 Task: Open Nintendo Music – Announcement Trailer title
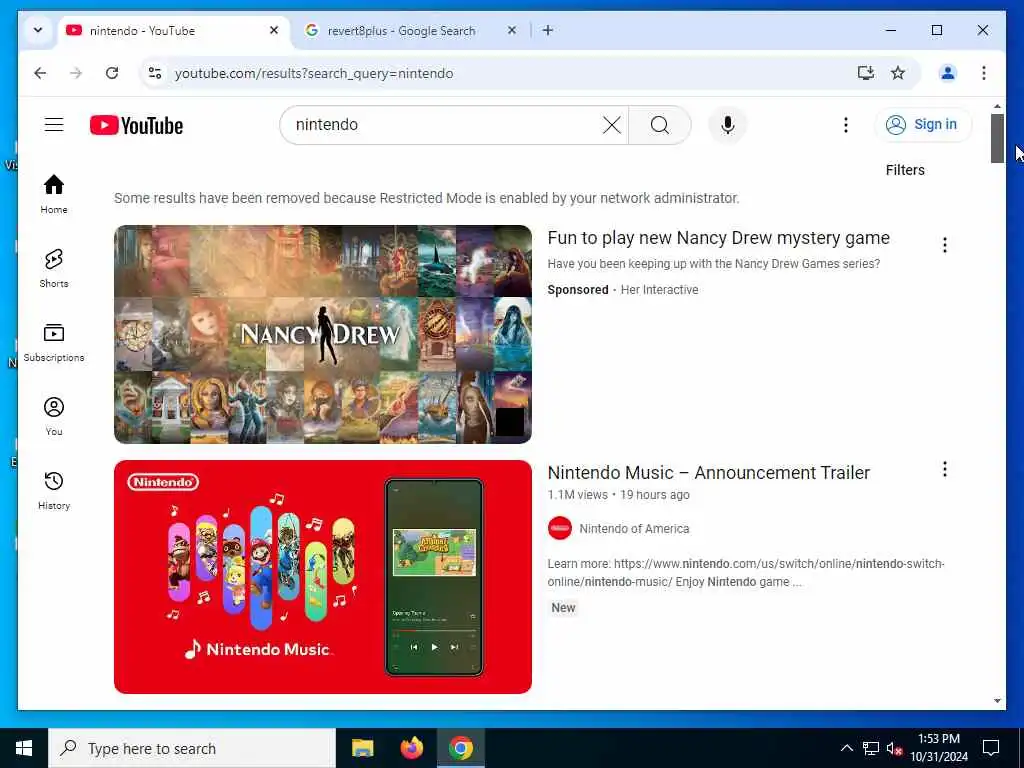(709, 472)
